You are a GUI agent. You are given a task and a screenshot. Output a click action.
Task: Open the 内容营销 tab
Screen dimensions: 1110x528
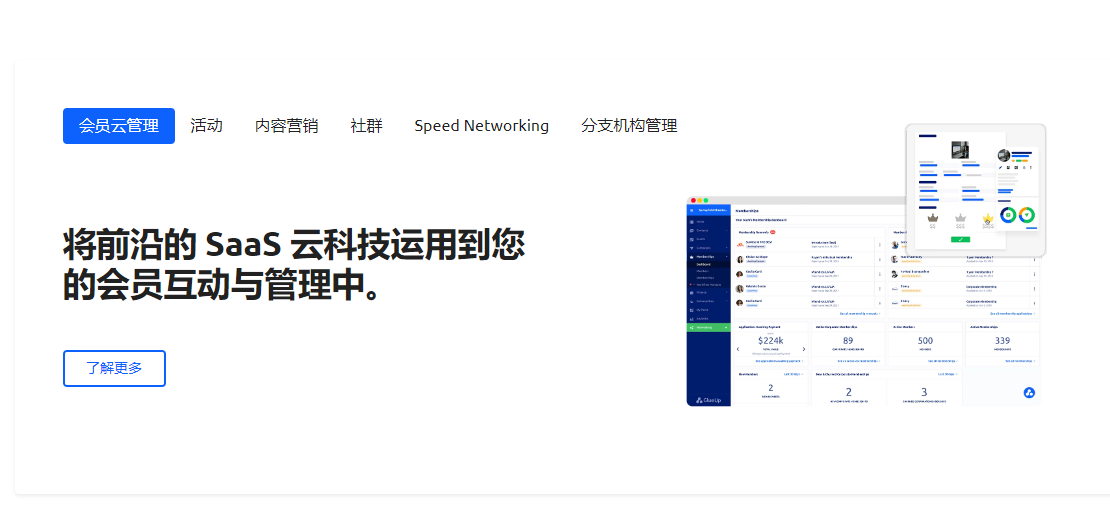coord(286,126)
